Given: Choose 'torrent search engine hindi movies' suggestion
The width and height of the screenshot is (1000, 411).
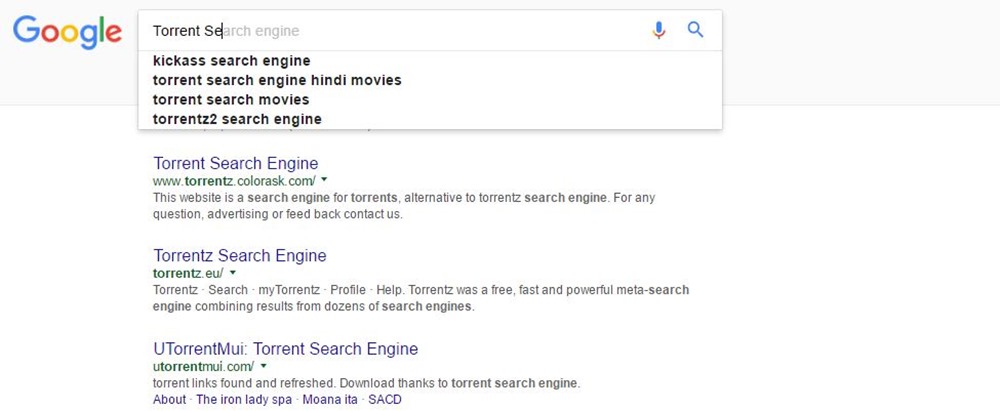Looking at the screenshot, I should pos(277,80).
